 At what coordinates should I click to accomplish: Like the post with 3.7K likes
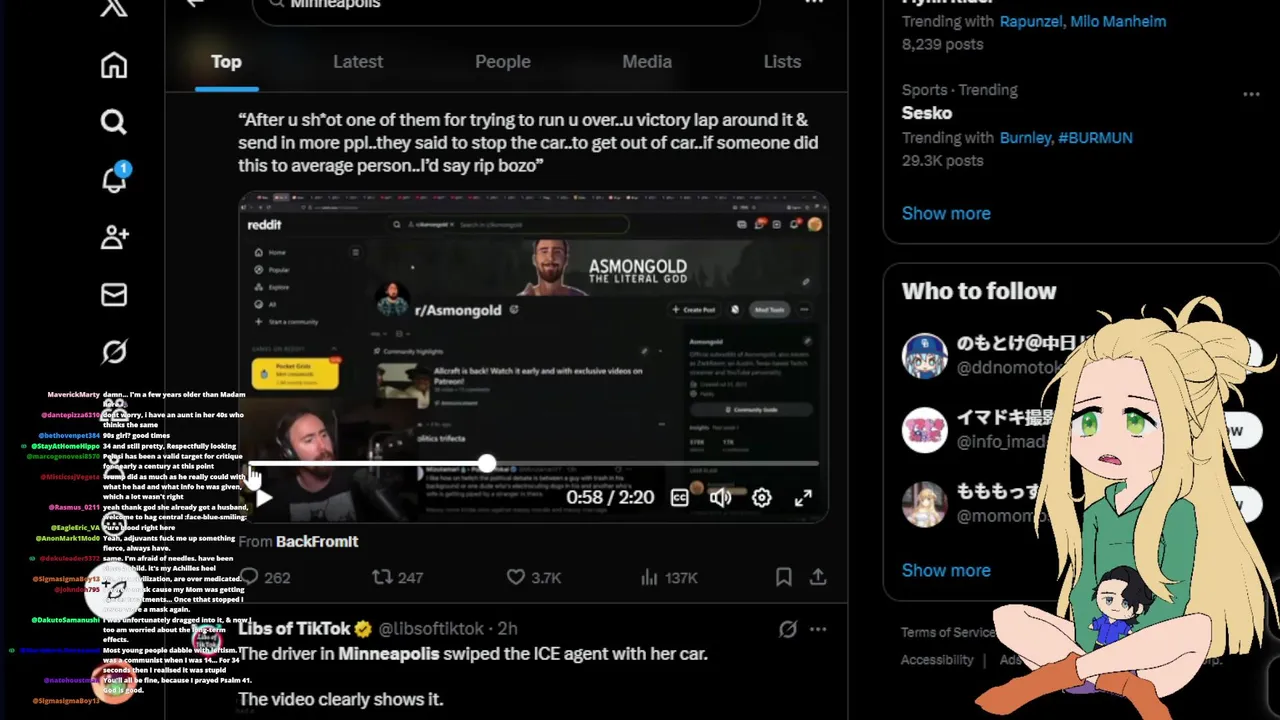[533, 577]
